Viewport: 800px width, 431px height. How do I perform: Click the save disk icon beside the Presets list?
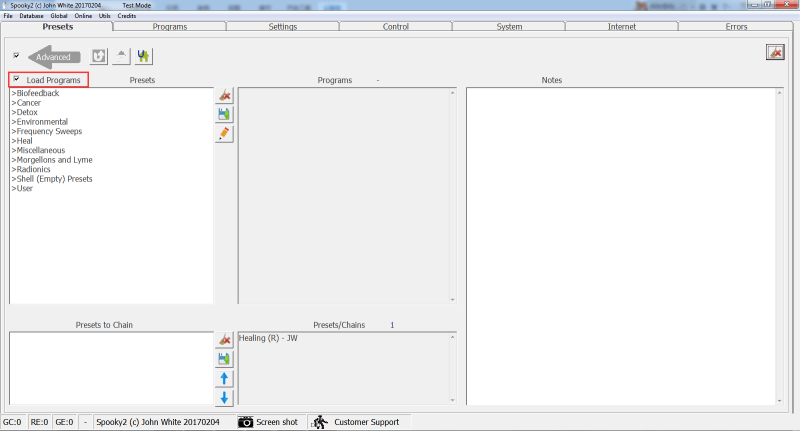tap(225, 115)
